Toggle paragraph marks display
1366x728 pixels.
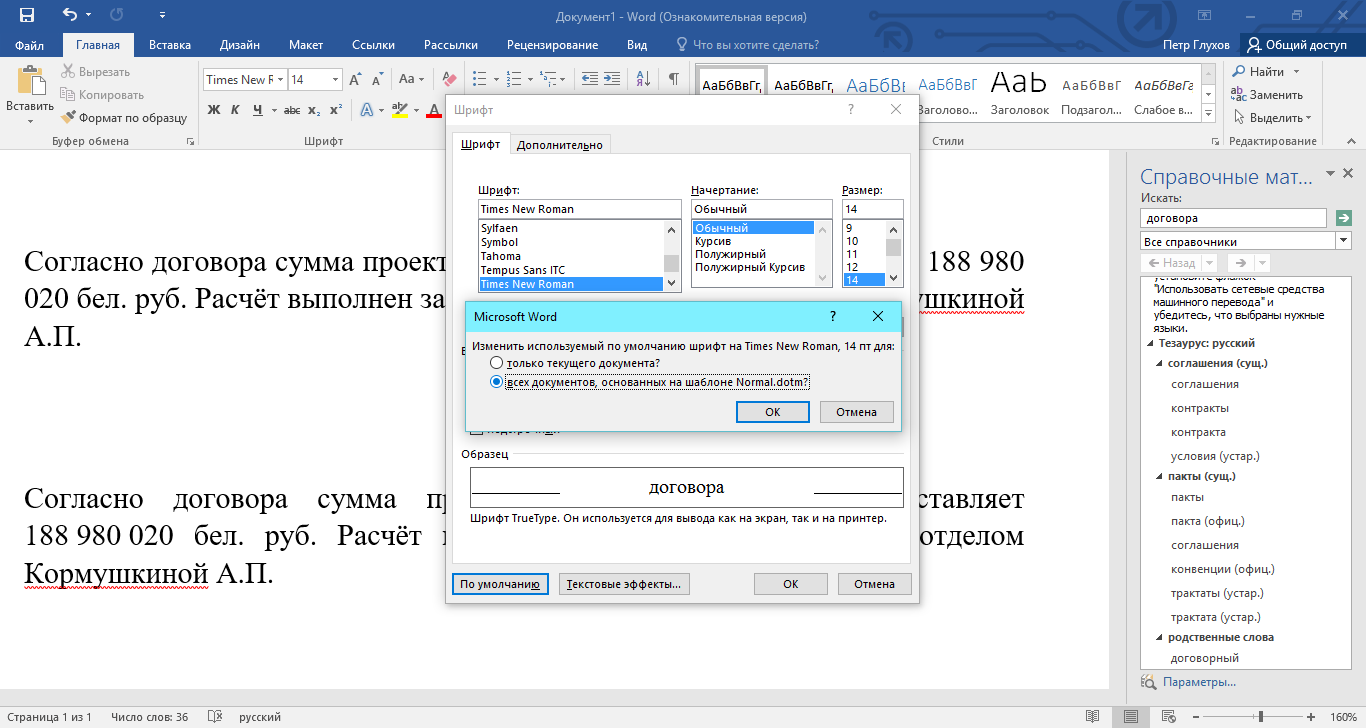(674, 79)
